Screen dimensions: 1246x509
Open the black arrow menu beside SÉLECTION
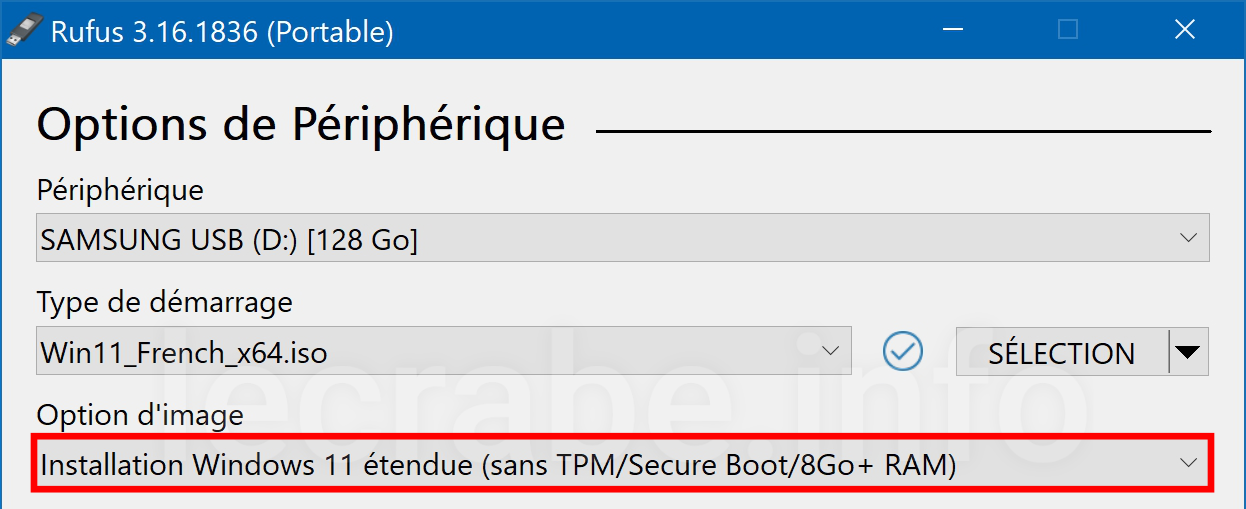coord(1188,352)
